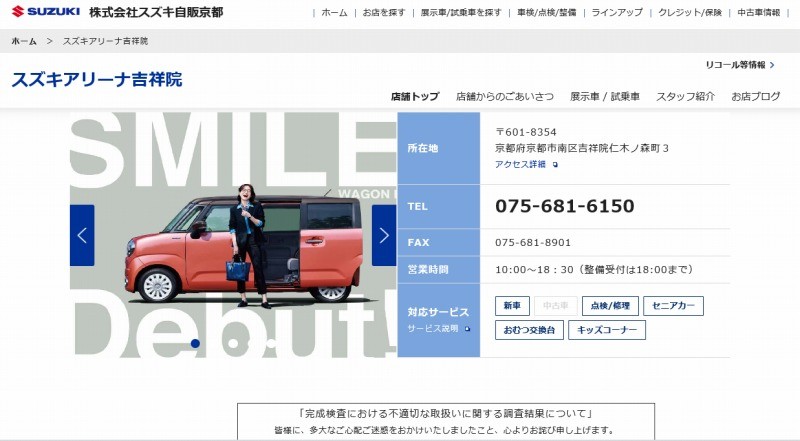Image resolution: width=800 pixels, height=441 pixels.
Task: Click chevron beside リコール等情報
Action: click(x=772, y=65)
